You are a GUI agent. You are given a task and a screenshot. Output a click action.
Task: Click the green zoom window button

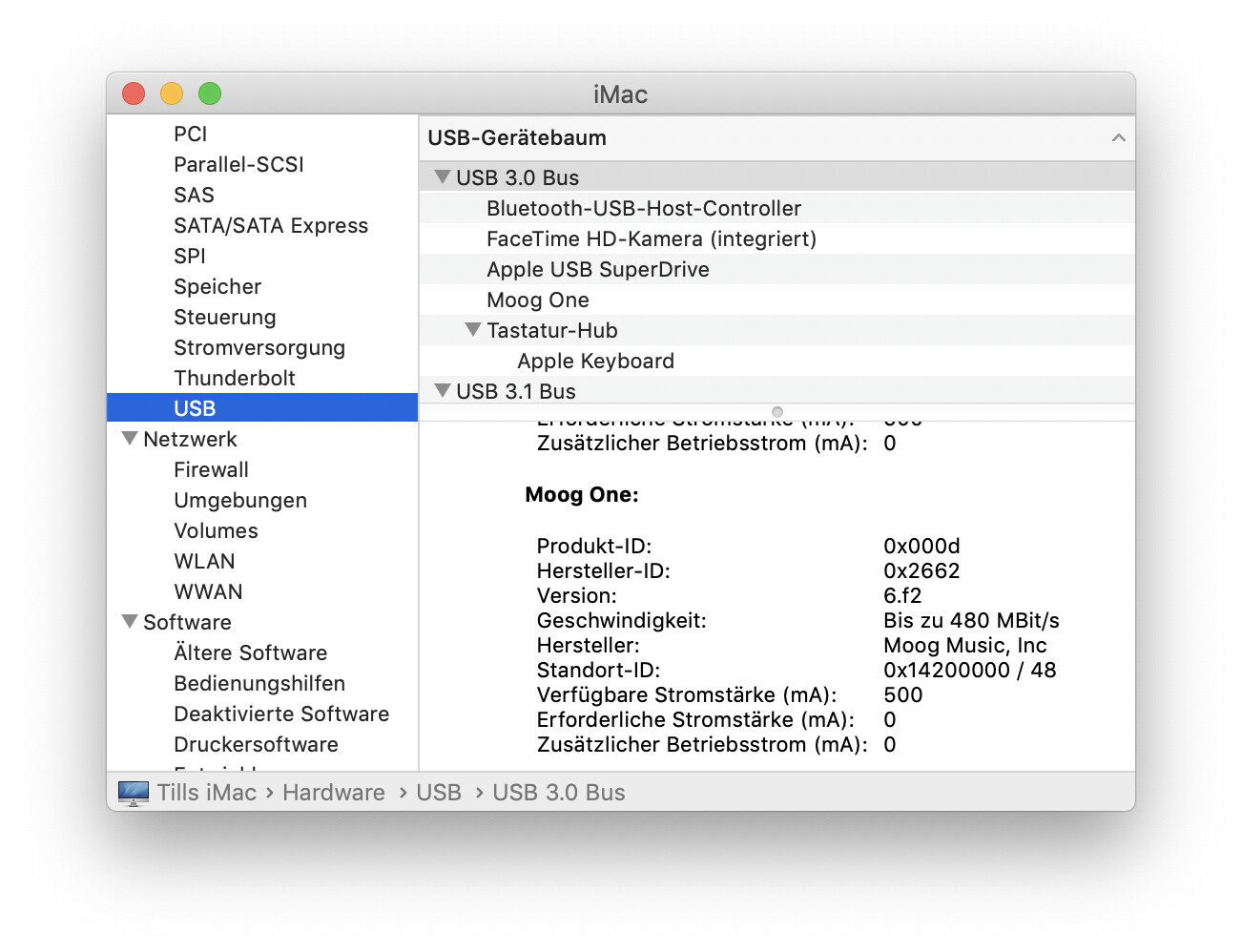pyautogui.click(x=210, y=93)
